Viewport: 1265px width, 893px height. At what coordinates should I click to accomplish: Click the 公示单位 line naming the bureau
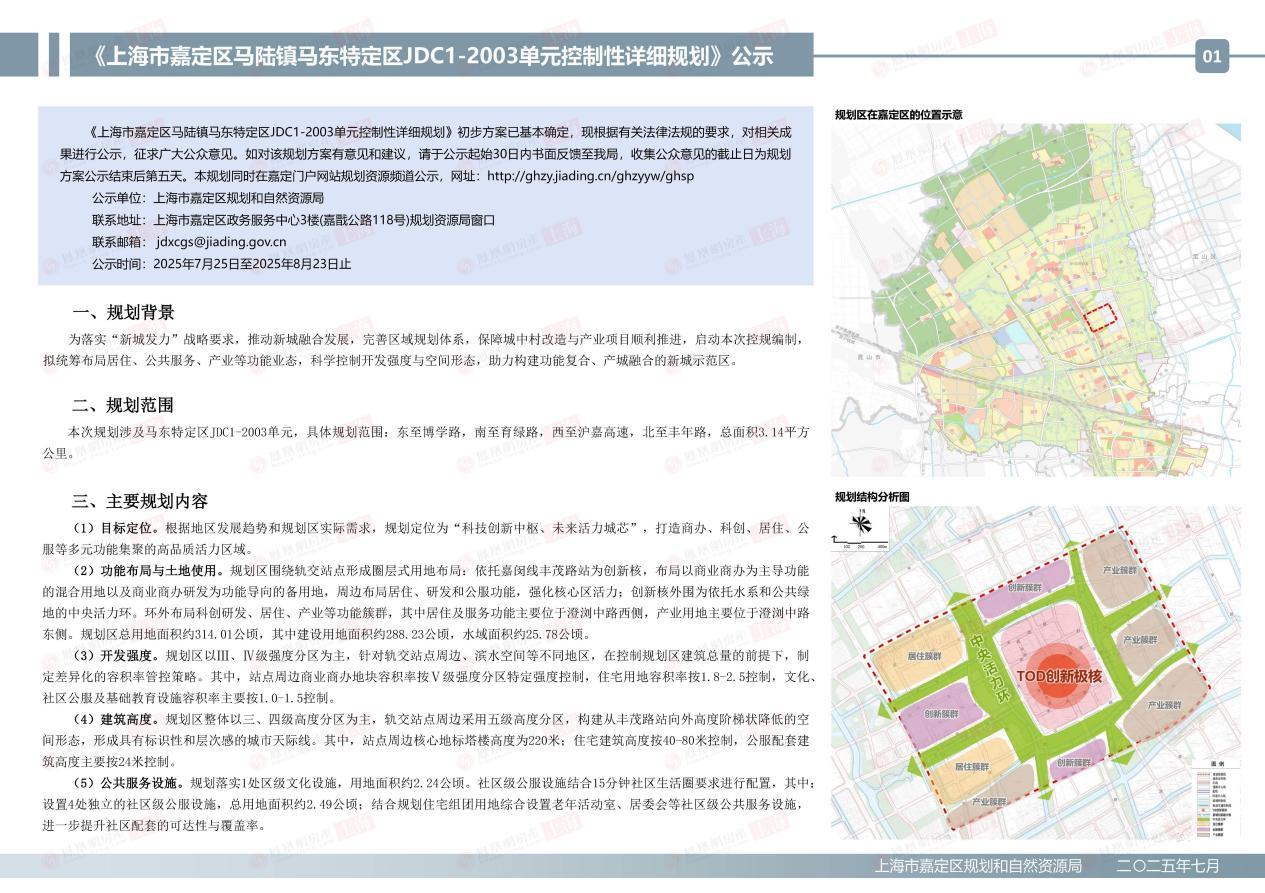(207, 198)
